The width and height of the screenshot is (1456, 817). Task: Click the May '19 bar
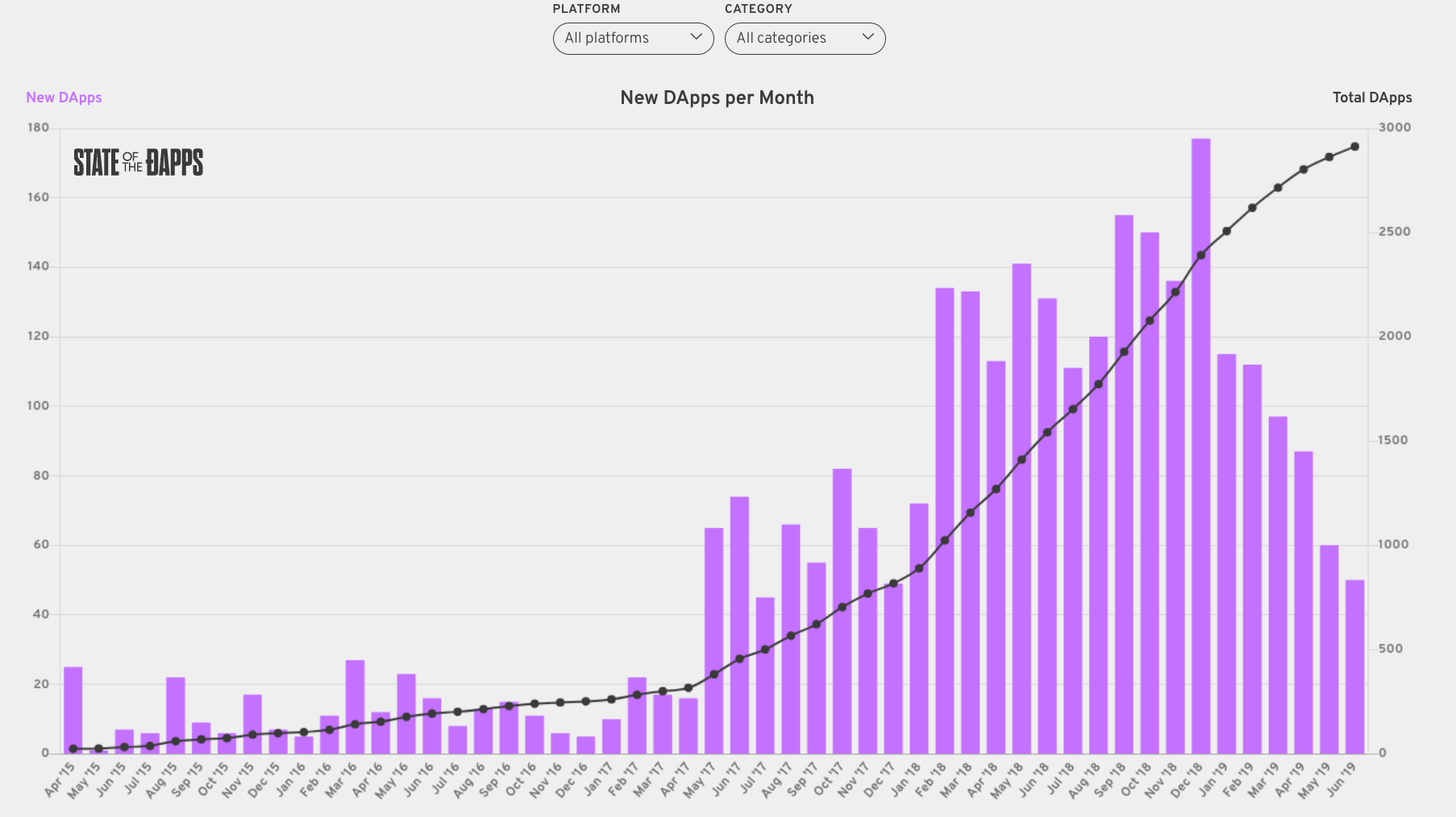(1329, 649)
